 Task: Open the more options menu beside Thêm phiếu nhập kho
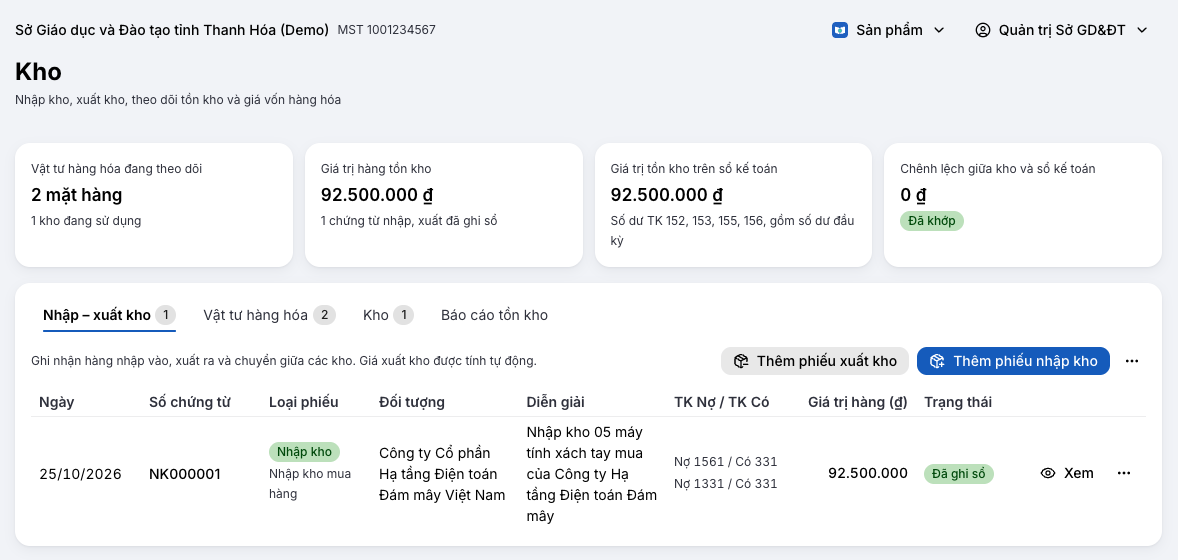(1132, 361)
